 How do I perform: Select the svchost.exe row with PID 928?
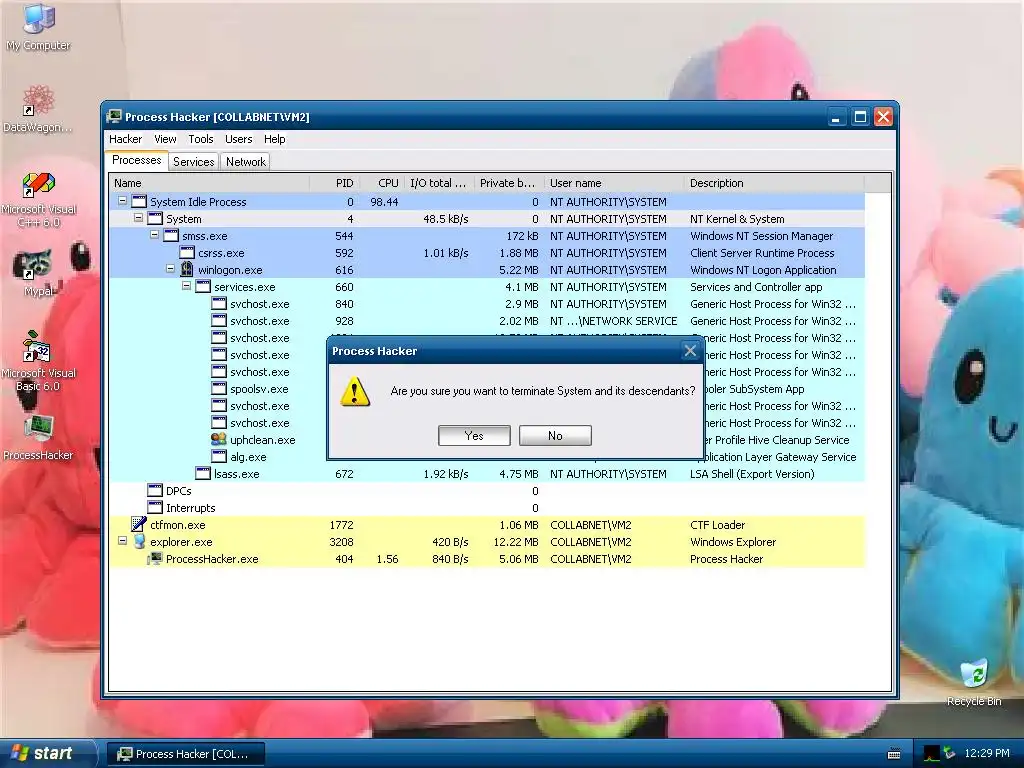tap(487, 321)
